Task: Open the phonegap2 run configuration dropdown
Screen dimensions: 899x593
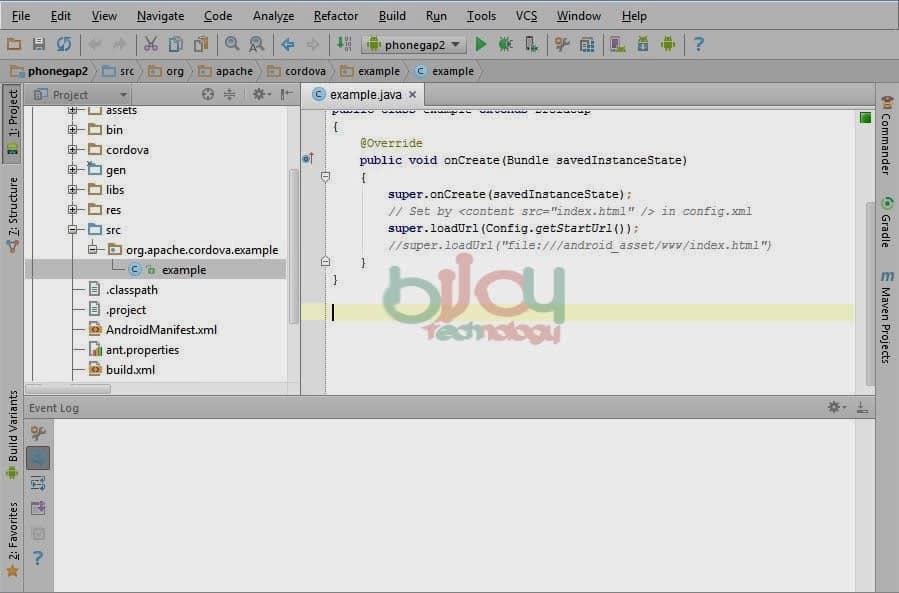Action: (x=415, y=44)
